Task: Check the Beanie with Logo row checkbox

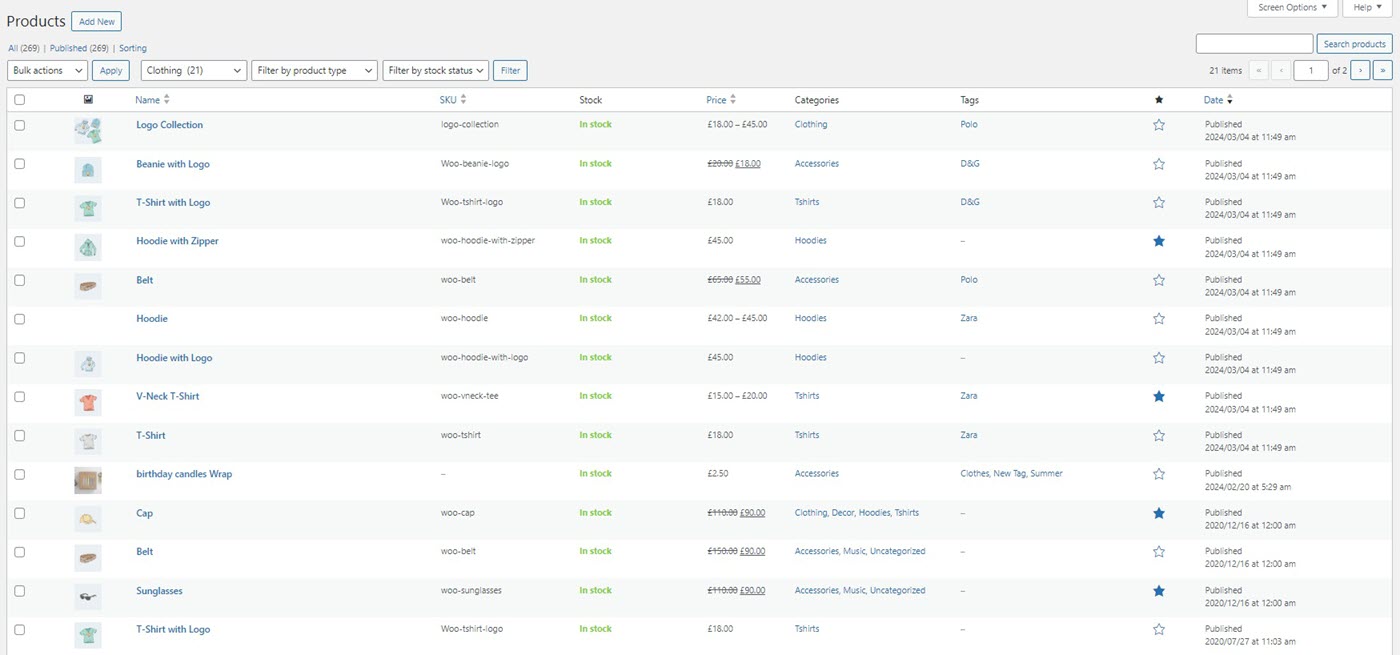Action: pos(20,164)
